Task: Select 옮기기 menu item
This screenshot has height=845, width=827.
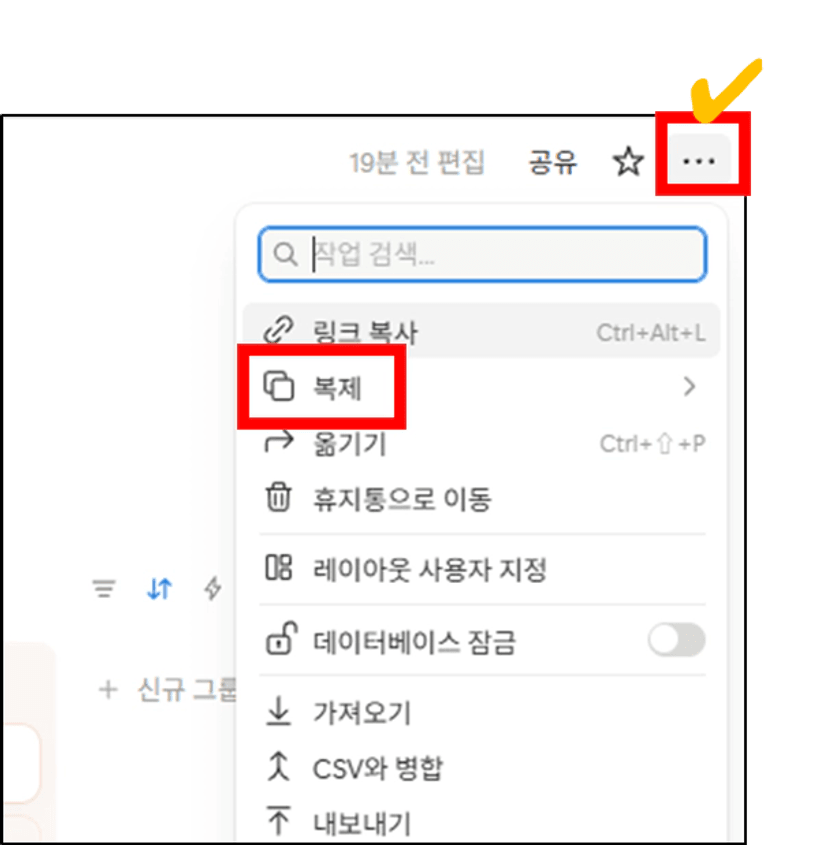Action: [481, 444]
